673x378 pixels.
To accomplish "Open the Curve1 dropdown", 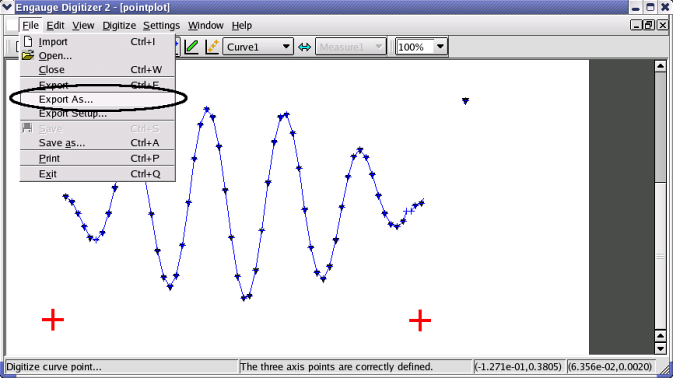I will pyautogui.click(x=258, y=47).
